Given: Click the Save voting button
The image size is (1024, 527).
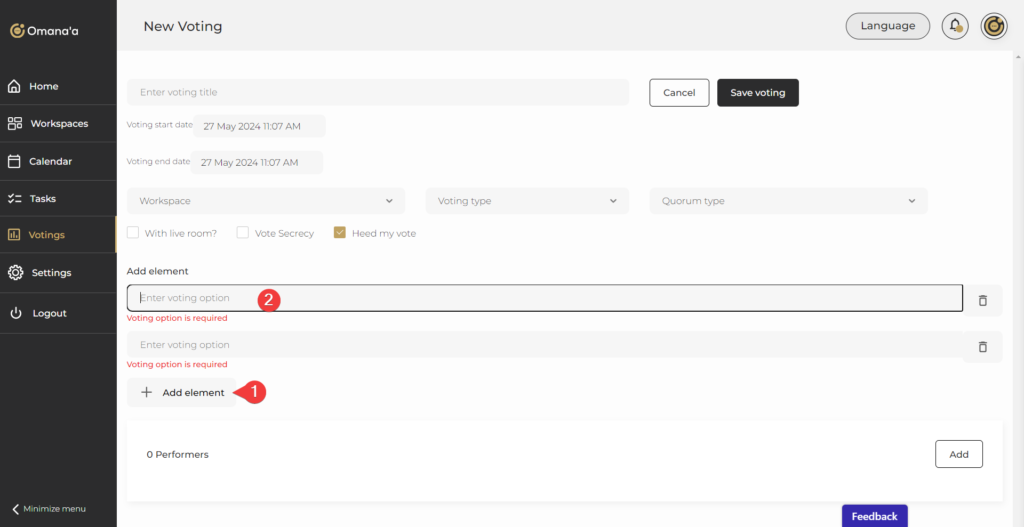Looking at the screenshot, I should tap(757, 93).
